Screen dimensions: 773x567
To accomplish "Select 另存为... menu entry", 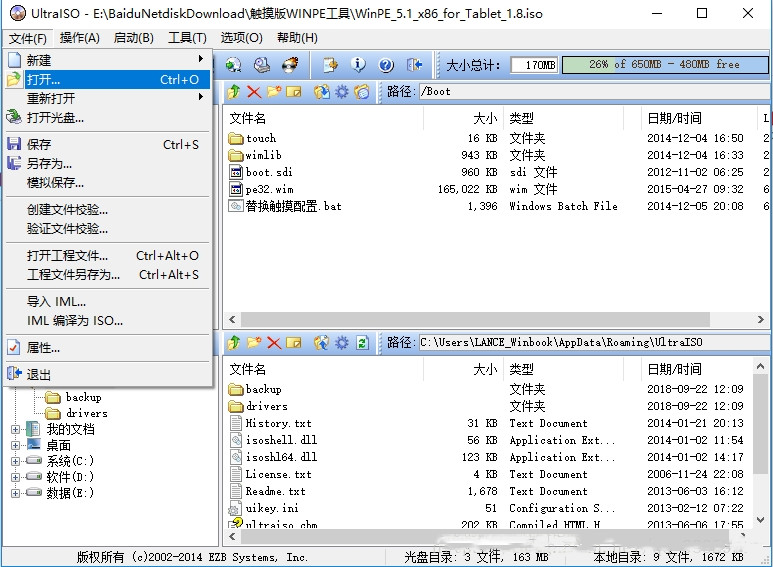I will tap(107, 164).
